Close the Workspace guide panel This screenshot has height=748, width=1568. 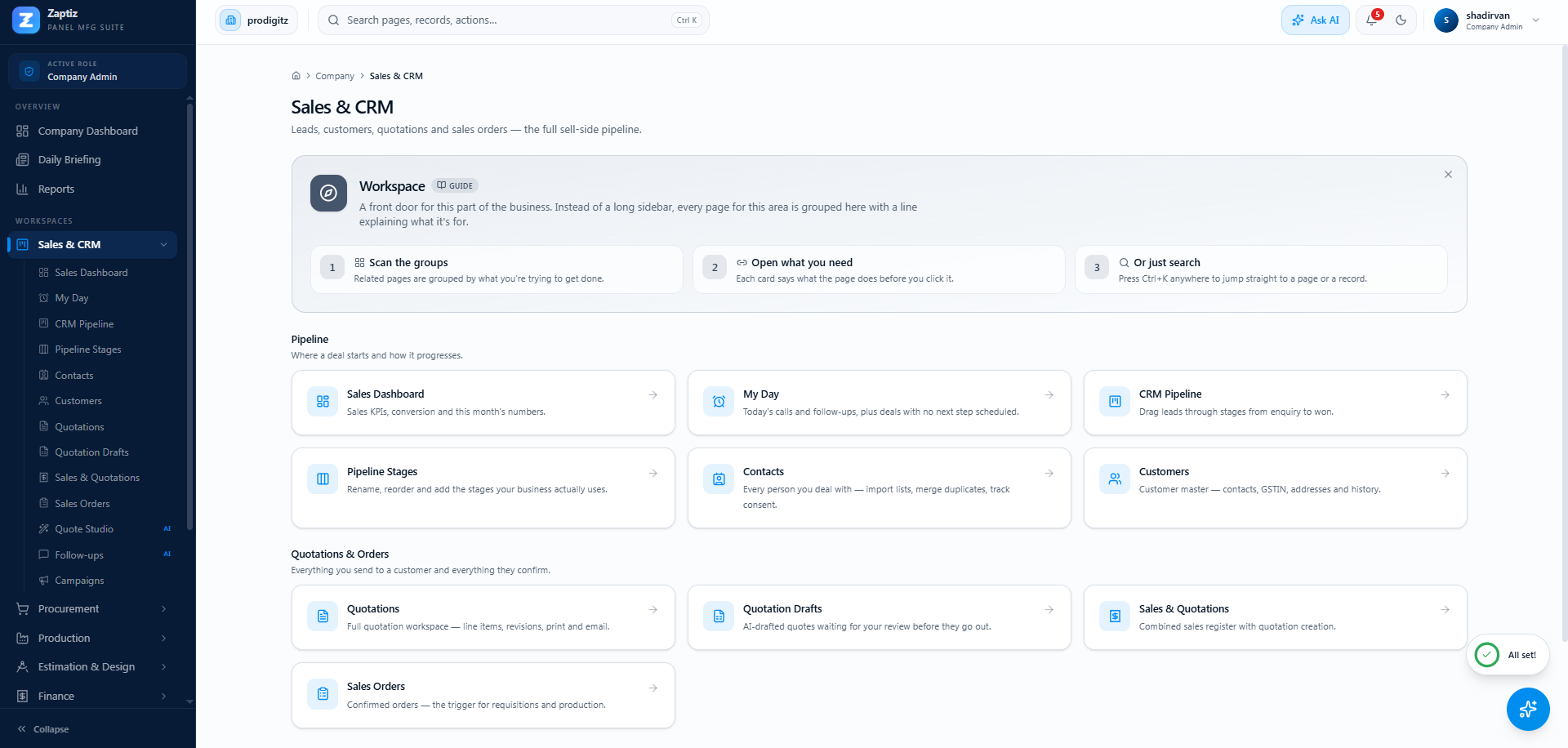pyautogui.click(x=1448, y=175)
